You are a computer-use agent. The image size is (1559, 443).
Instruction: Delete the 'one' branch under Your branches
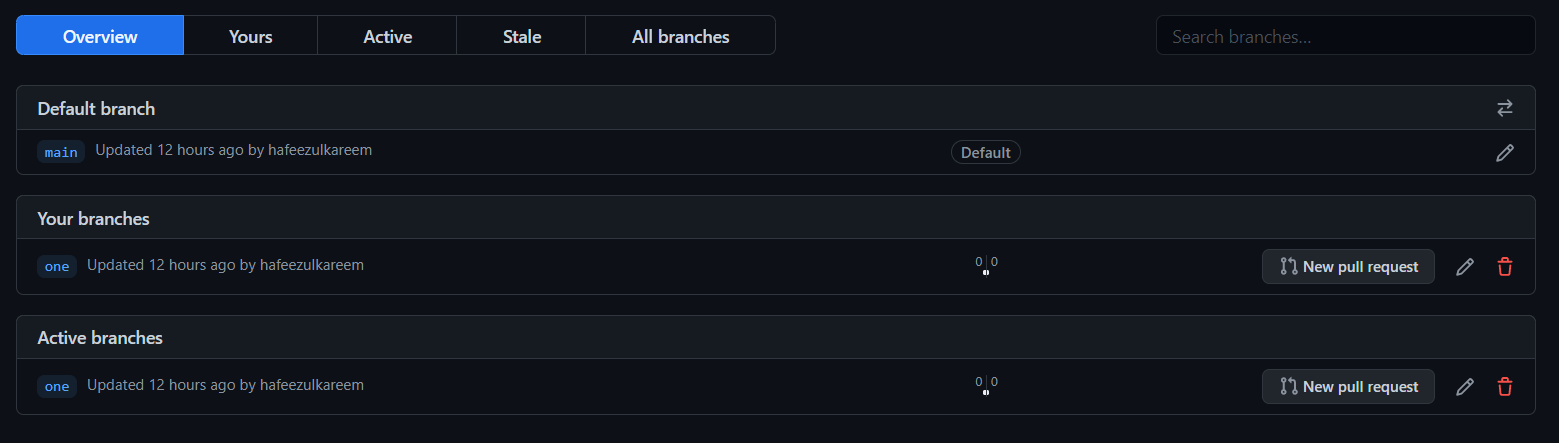[1504, 267]
